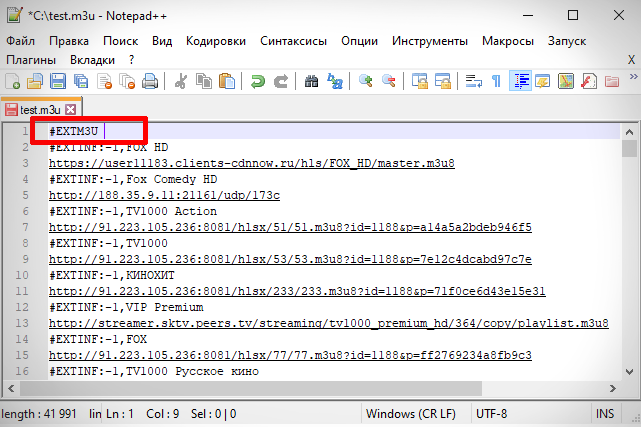Image resolution: width=641 pixels, height=427 pixels.
Task: Click text '#EXTINF:-1,Fox Comedy HD'
Action: 133,179
